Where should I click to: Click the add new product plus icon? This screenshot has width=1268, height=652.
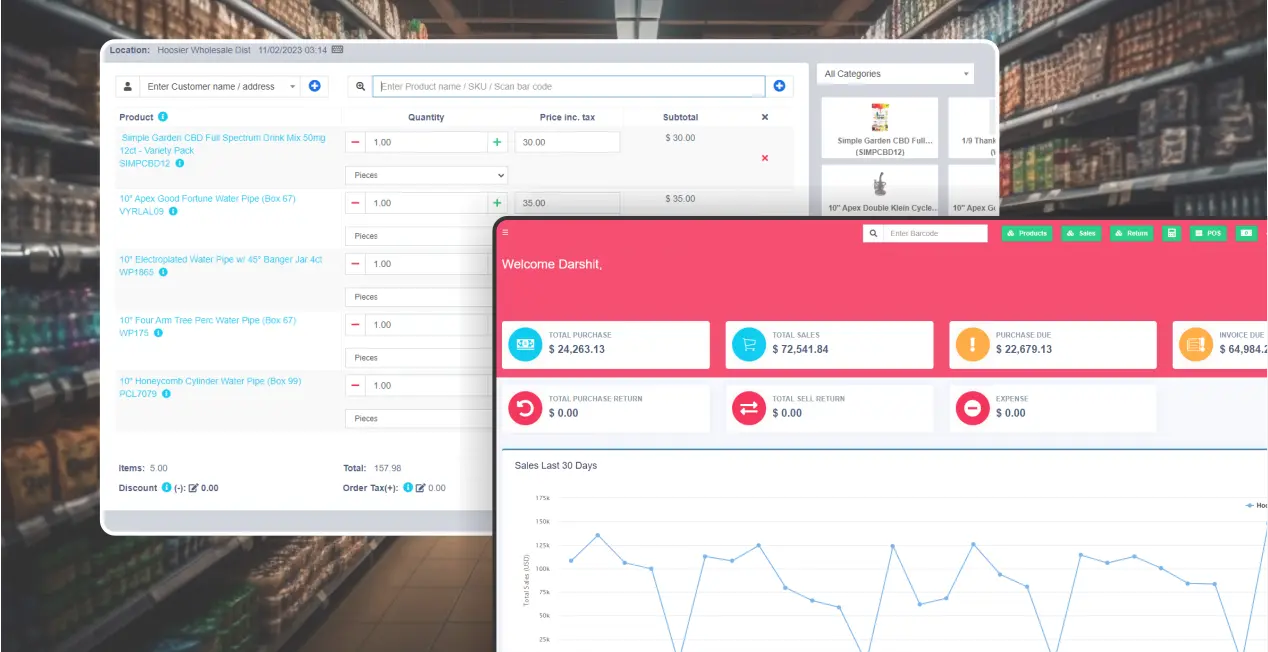click(779, 87)
